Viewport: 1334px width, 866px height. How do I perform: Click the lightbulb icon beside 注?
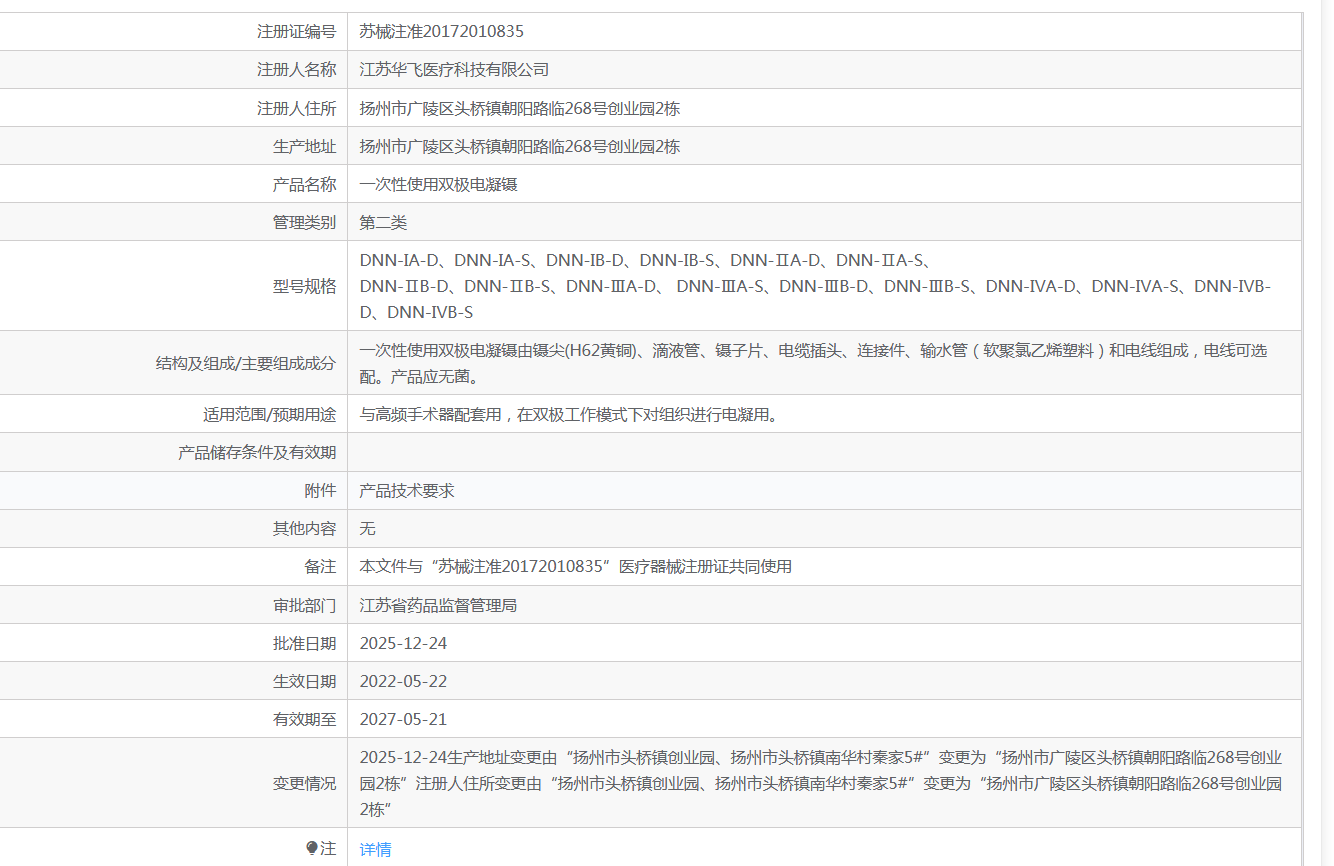click(312, 848)
